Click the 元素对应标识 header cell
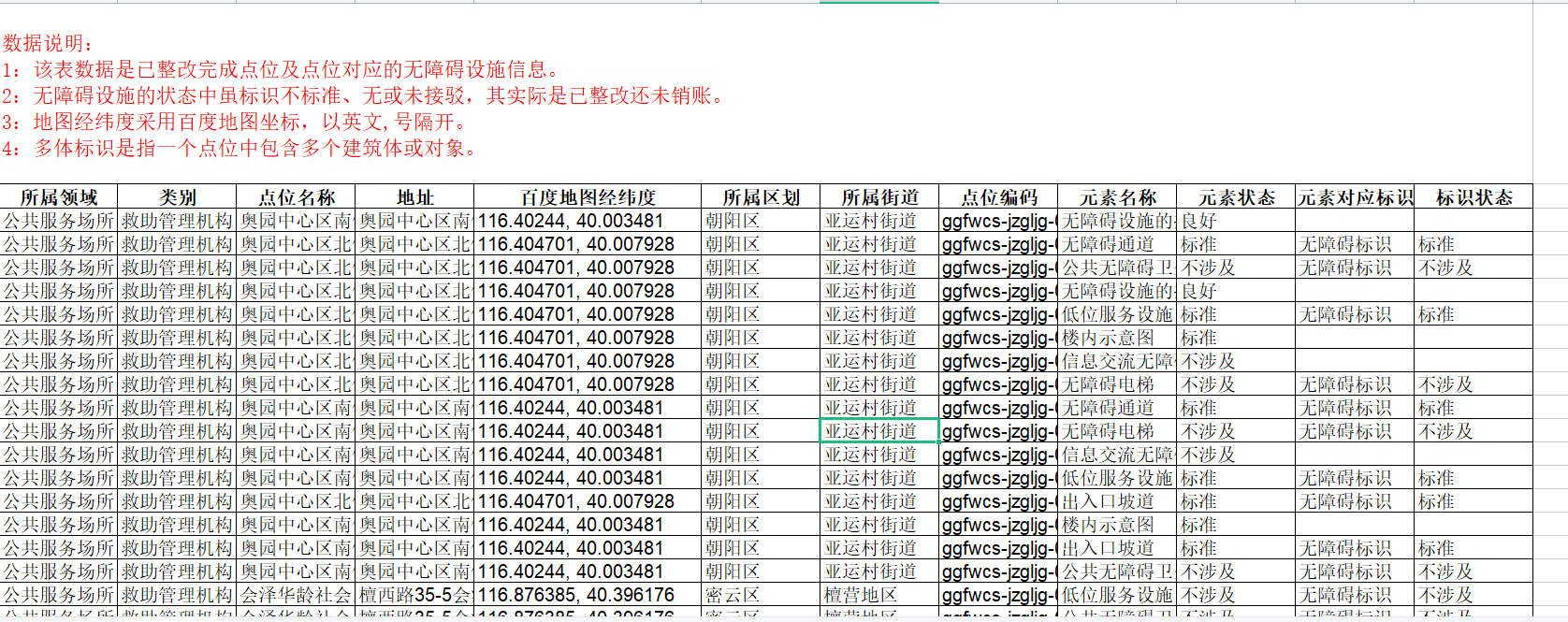This screenshot has width=1568, height=622. pyautogui.click(x=1355, y=197)
